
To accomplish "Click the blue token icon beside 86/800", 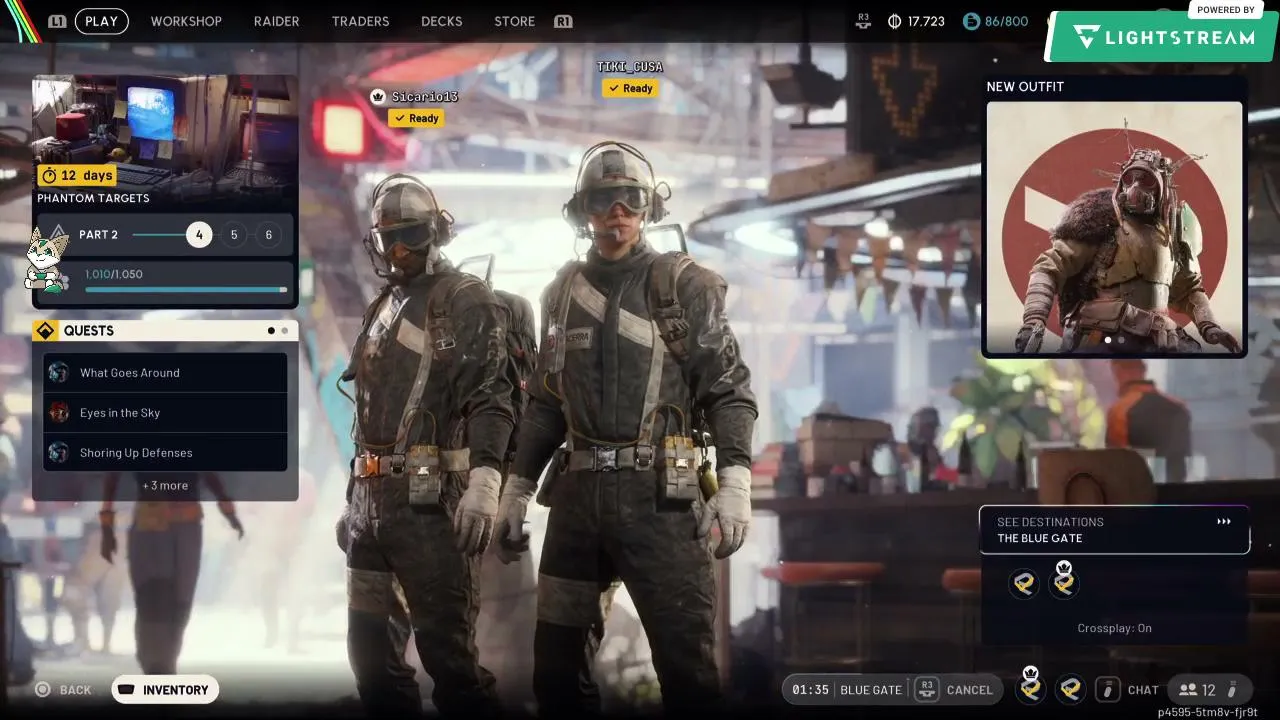I will tap(971, 21).
